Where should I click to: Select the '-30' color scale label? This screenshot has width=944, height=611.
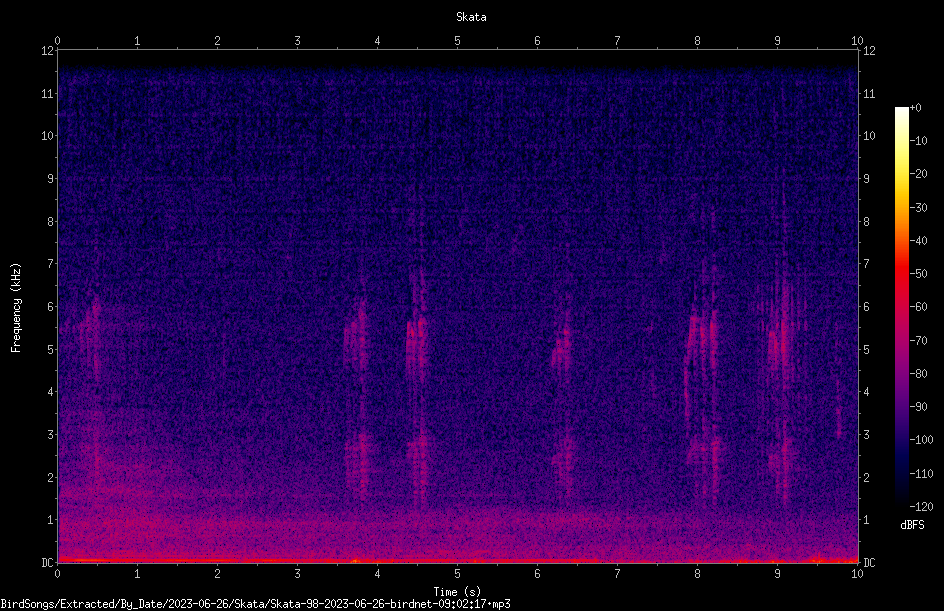pos(918,208)
